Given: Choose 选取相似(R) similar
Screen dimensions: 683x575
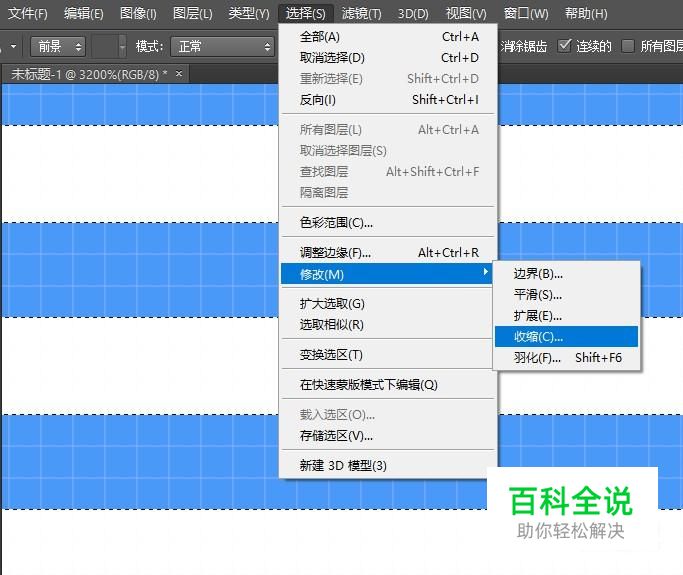Looking at the screenshot, I should tap(389, 325).
